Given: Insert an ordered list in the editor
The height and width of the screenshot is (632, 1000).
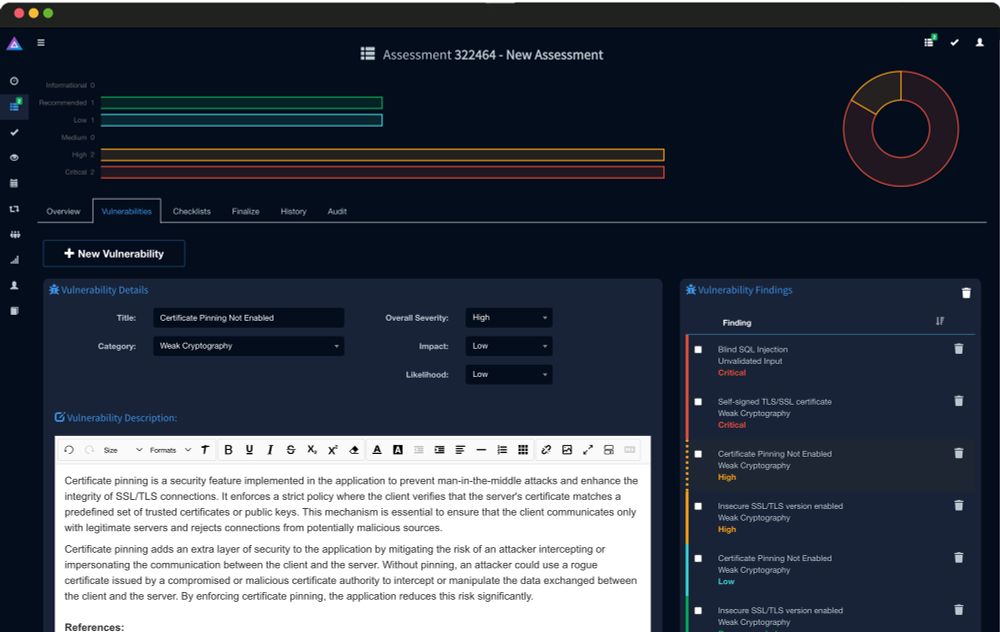Looking at the screenshot, I should tap(502, 450).
